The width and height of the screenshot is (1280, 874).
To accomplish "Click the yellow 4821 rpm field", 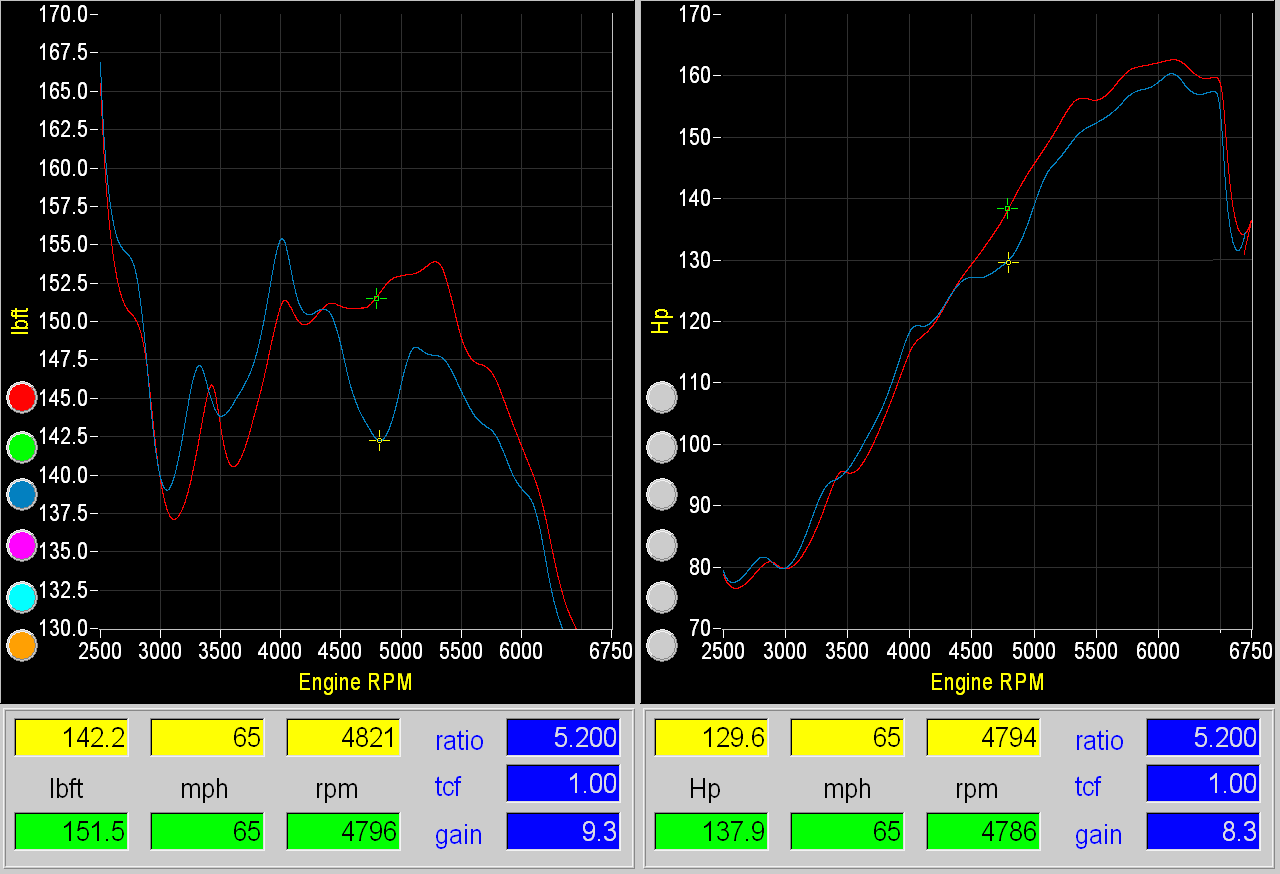I will click(x=343, y=738).
